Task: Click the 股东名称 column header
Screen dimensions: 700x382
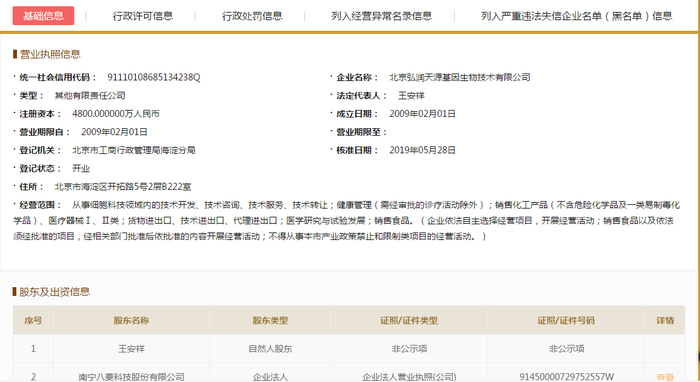Action: 131,320
